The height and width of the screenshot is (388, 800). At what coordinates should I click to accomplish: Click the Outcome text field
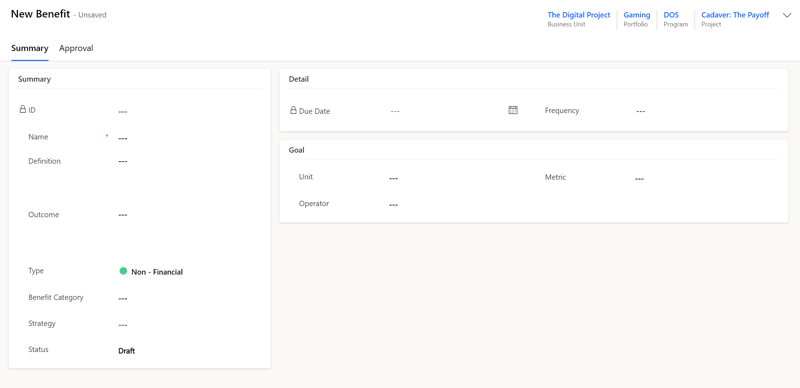point(189,231)
